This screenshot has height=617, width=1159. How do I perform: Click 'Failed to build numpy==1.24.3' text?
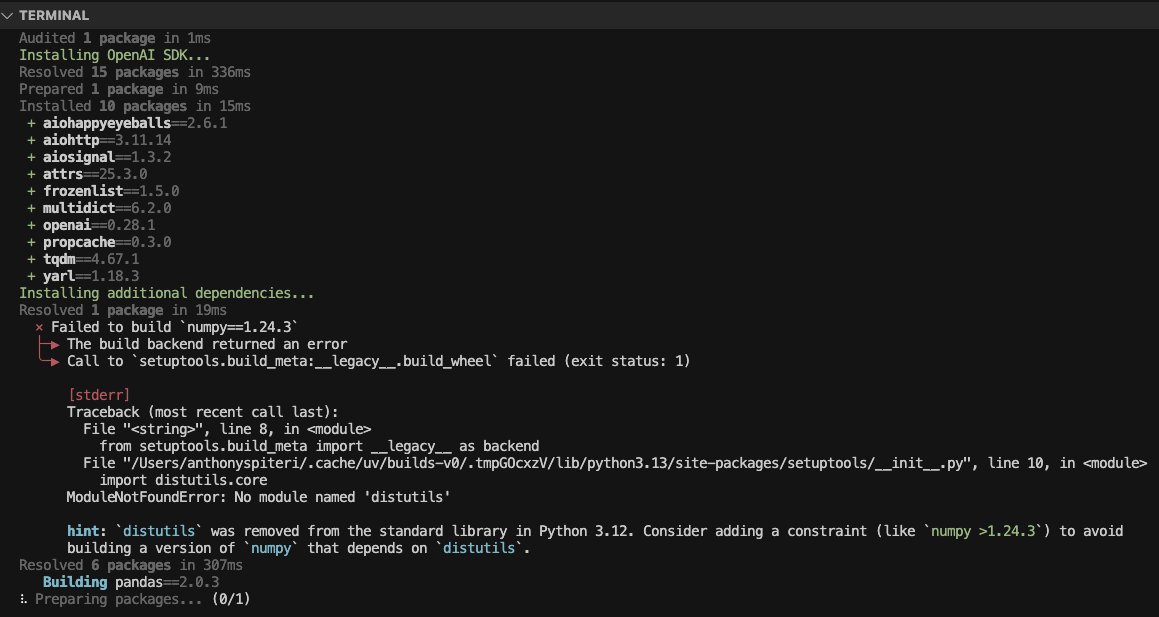click(x=174, y=327)
